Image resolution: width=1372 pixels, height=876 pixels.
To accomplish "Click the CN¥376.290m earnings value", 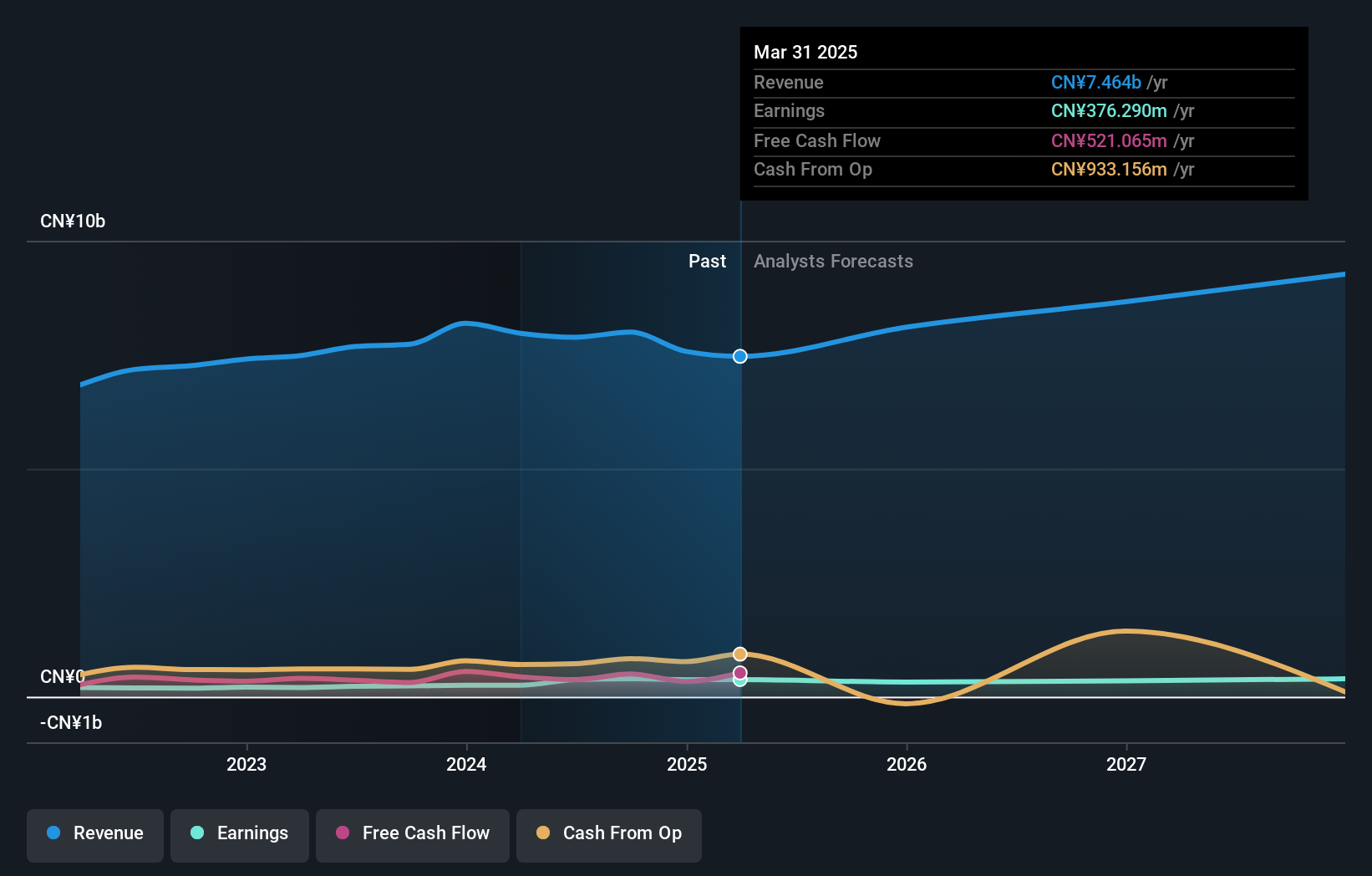I will (1109, 111).
